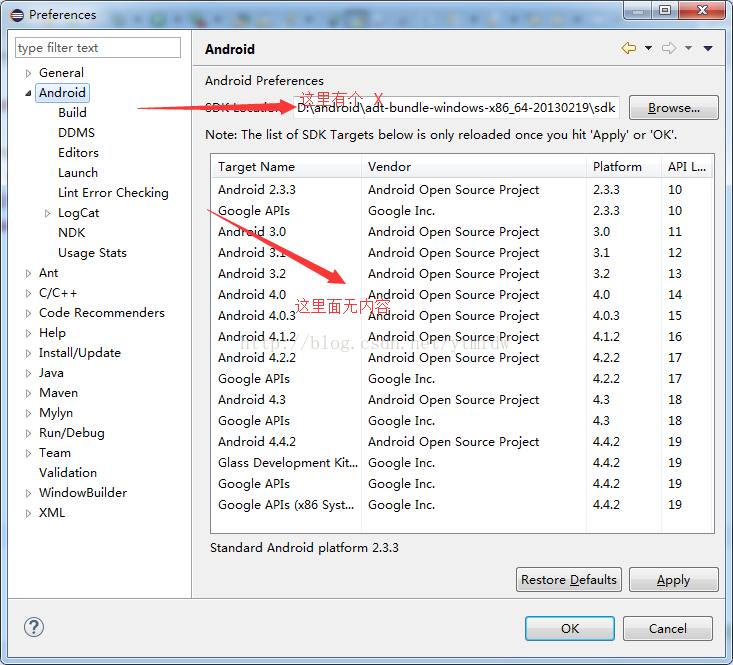Screen dimensions: 733x665
Task: Select DDMS preference page
Action: click(x=77, y=133)
